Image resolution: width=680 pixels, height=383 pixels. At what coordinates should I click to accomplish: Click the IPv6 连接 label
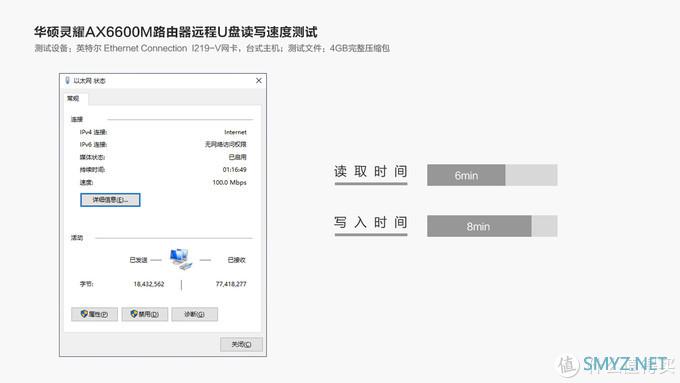tap(93, 145)
